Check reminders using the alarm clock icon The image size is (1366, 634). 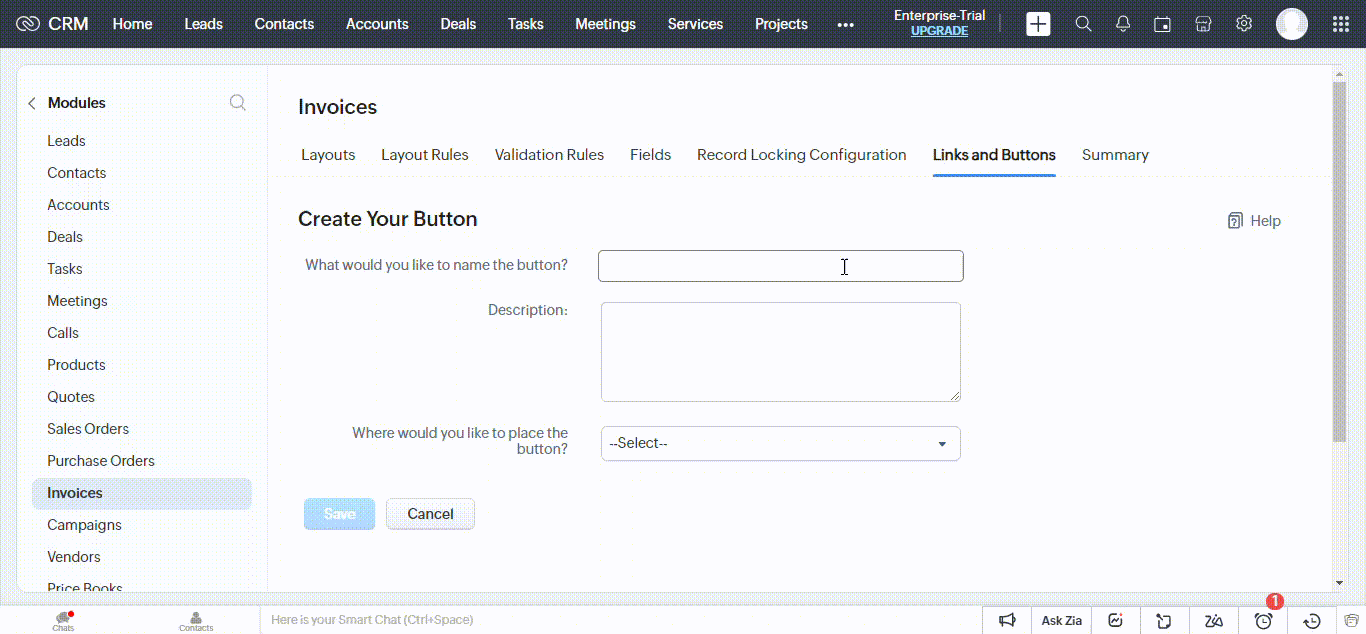click(x=1262, y=620)
